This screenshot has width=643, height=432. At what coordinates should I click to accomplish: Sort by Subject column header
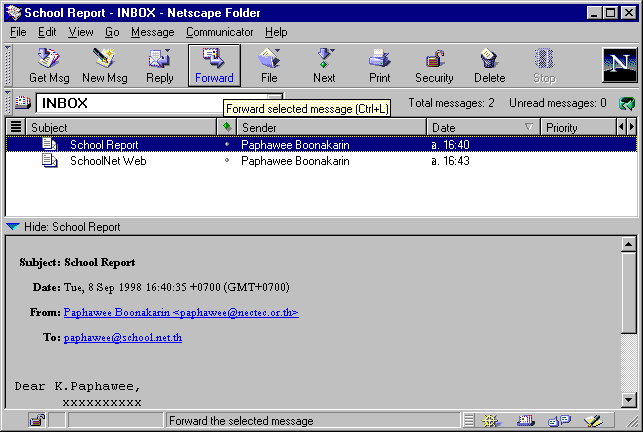click(x=121, y=127)
